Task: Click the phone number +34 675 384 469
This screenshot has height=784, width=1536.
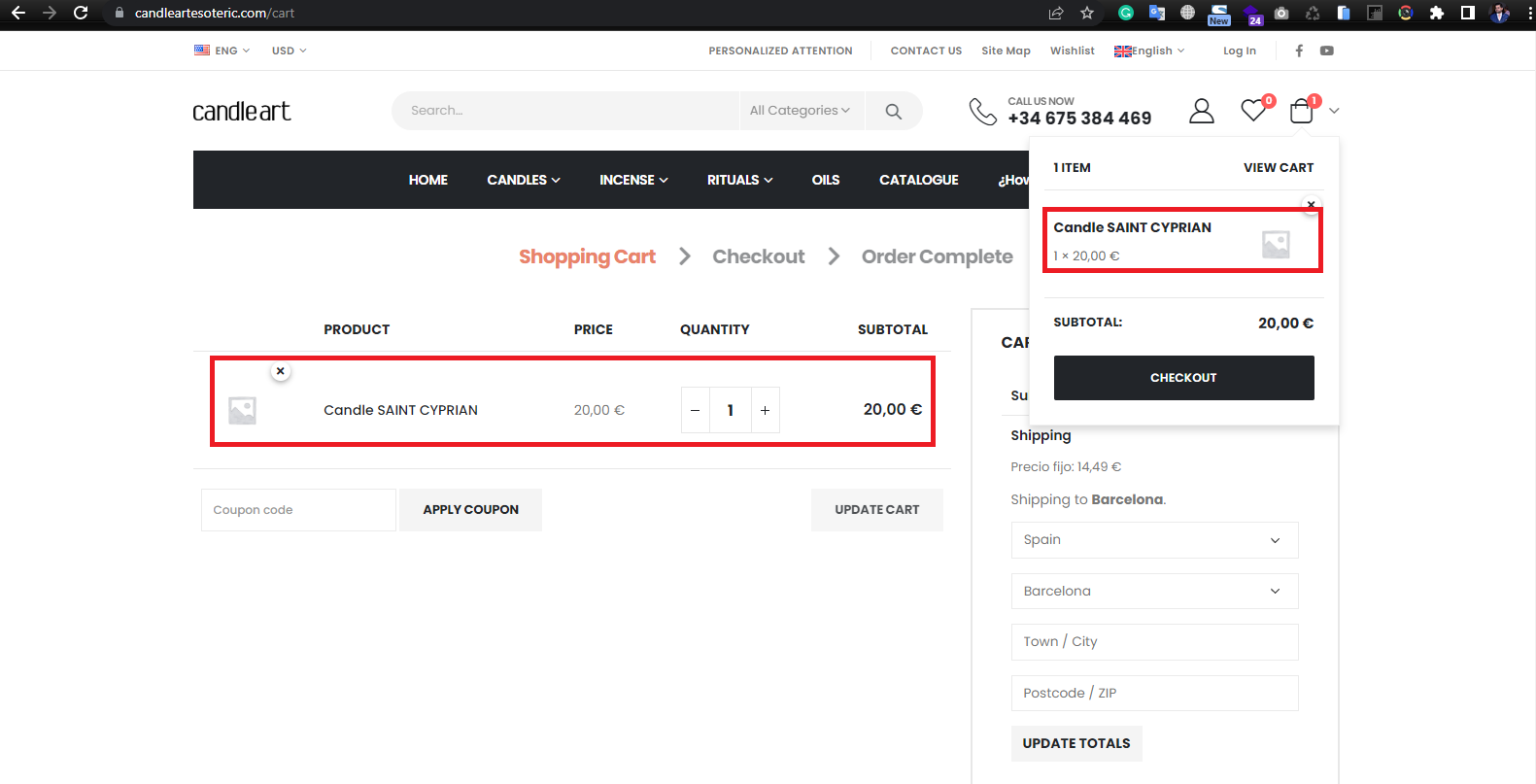Action: 1079,119
